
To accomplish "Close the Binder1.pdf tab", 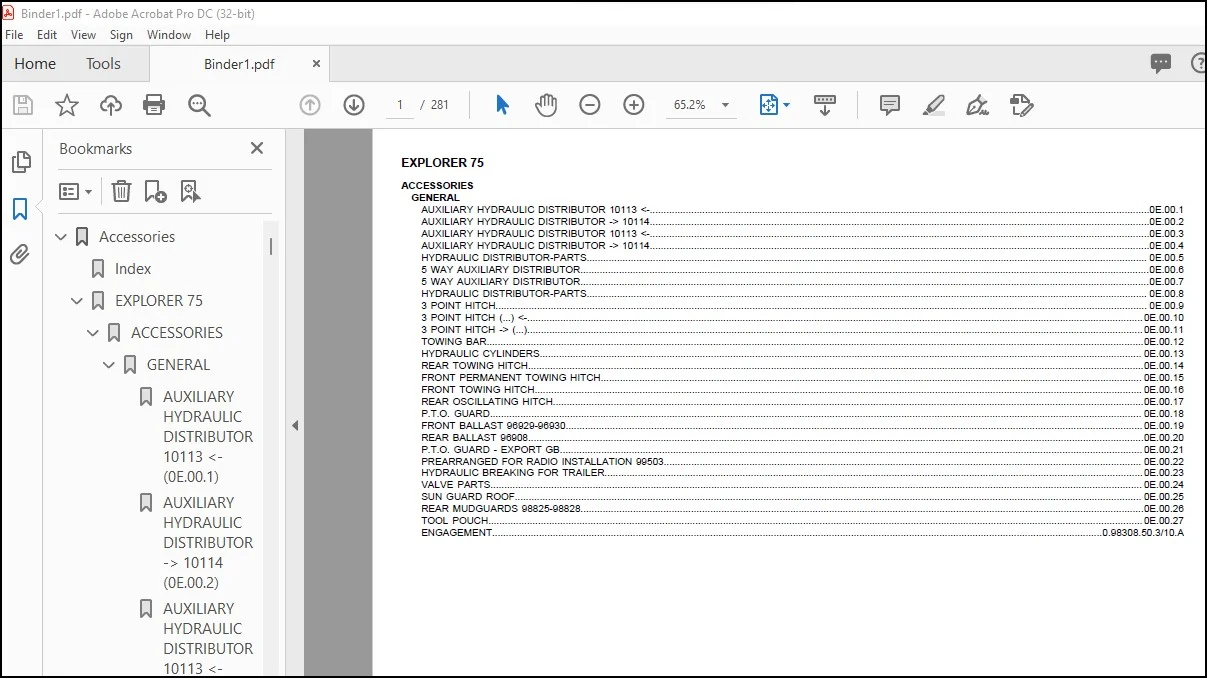I will point(316,63).
